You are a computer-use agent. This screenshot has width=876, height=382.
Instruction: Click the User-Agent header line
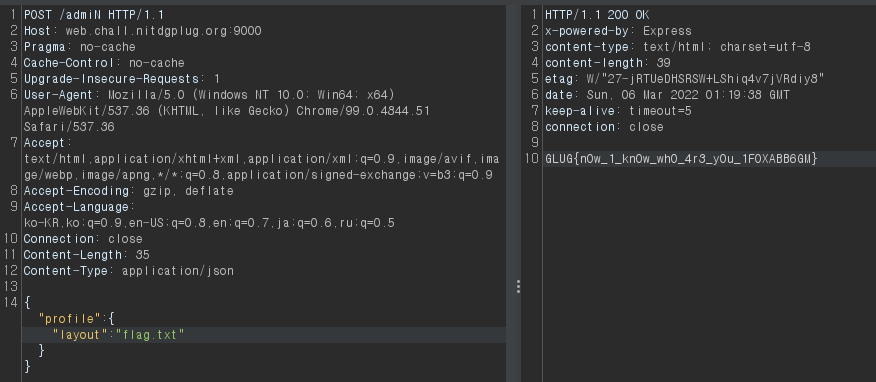click(x=210, y=94)
